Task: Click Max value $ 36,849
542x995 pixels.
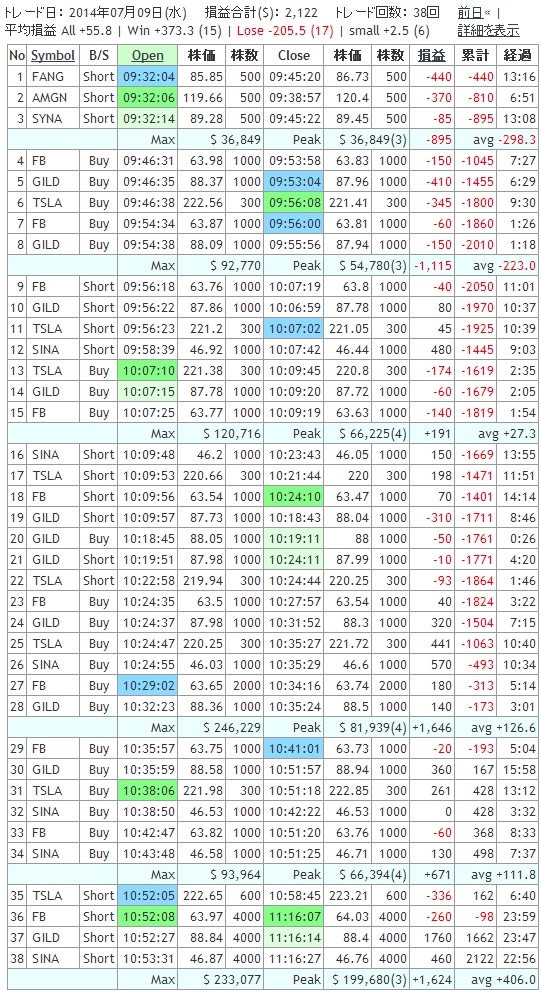Action: [235, 140]
